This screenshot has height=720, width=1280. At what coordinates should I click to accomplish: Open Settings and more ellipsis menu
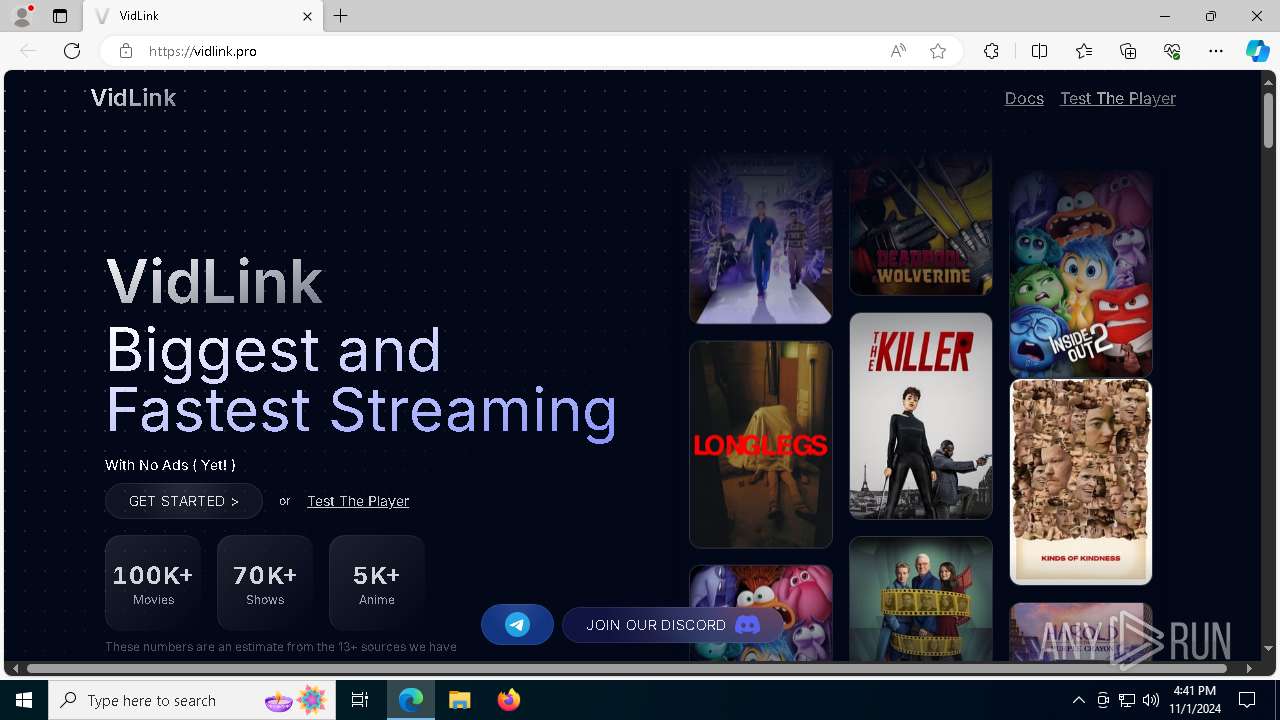pyautogui.click(x=1216, y=51)
